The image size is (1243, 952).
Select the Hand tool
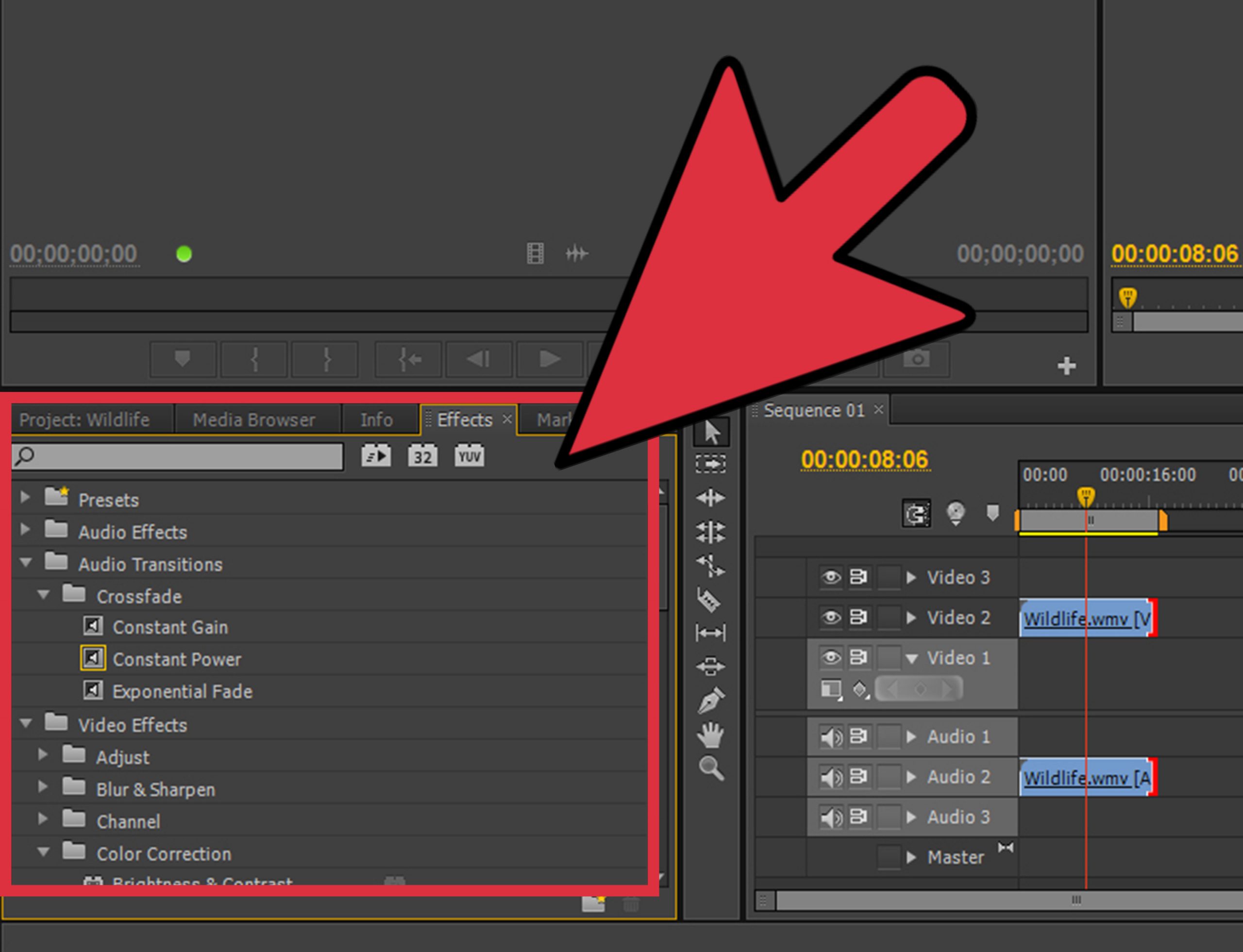(x=710, y=735)
